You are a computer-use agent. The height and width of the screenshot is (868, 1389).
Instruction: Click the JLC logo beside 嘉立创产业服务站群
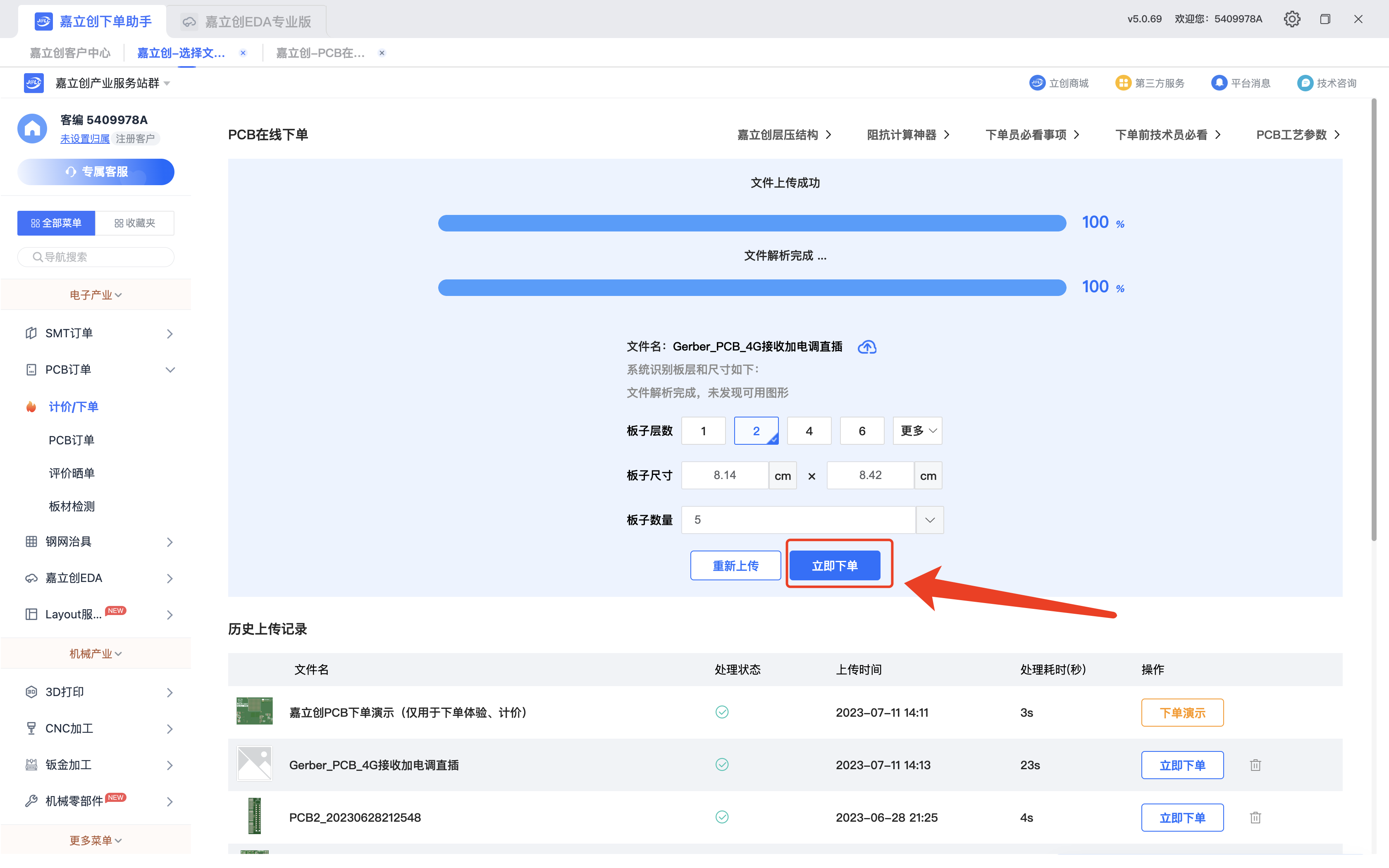point(34,83)
